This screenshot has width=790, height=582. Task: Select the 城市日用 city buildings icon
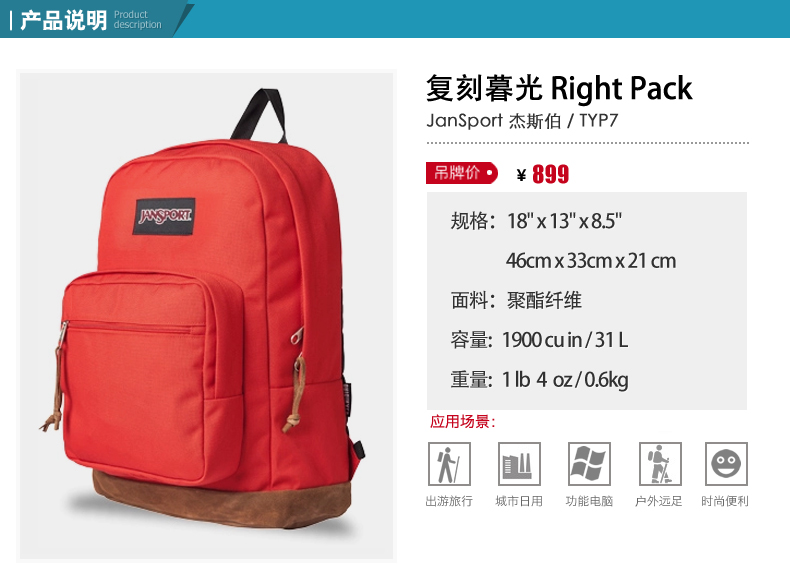coord(519,464)
